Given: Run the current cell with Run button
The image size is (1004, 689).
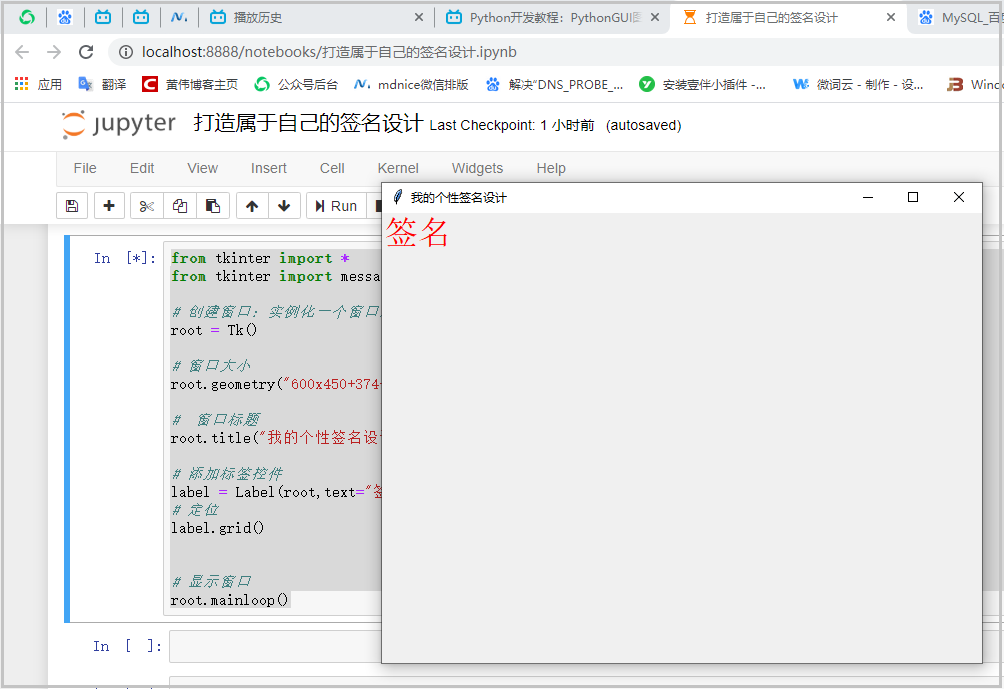Looking at the screenshot, I should pyautogui.click(x=337, y=205).
